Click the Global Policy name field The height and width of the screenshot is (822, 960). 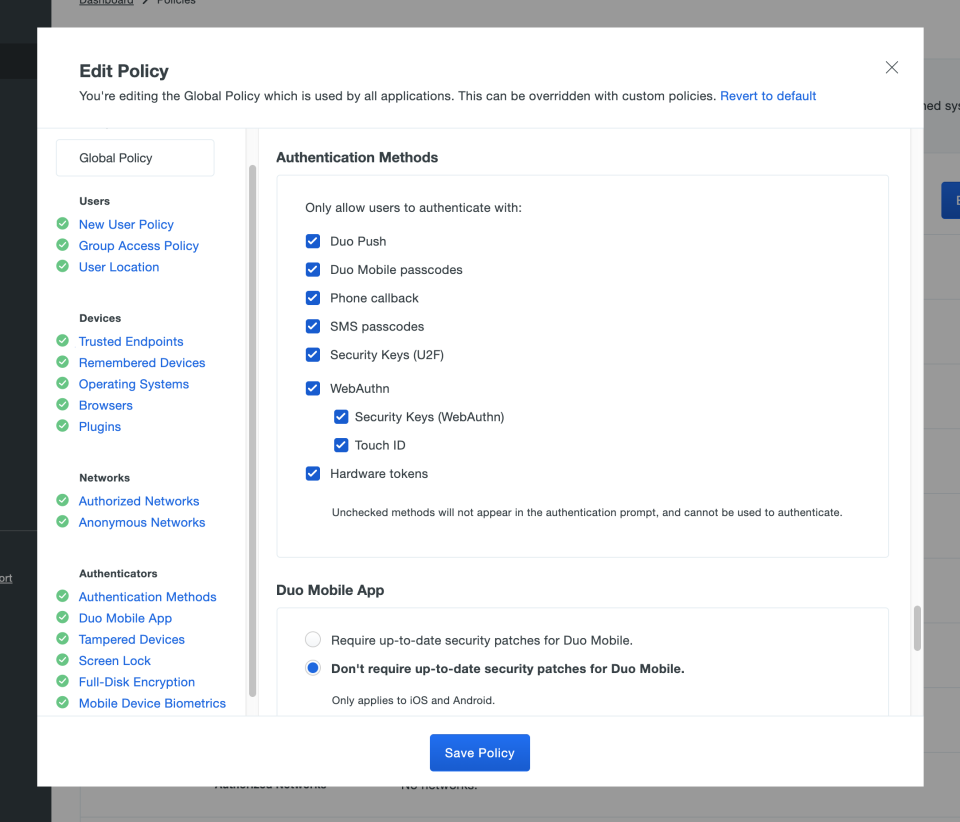tap(135, 158)
